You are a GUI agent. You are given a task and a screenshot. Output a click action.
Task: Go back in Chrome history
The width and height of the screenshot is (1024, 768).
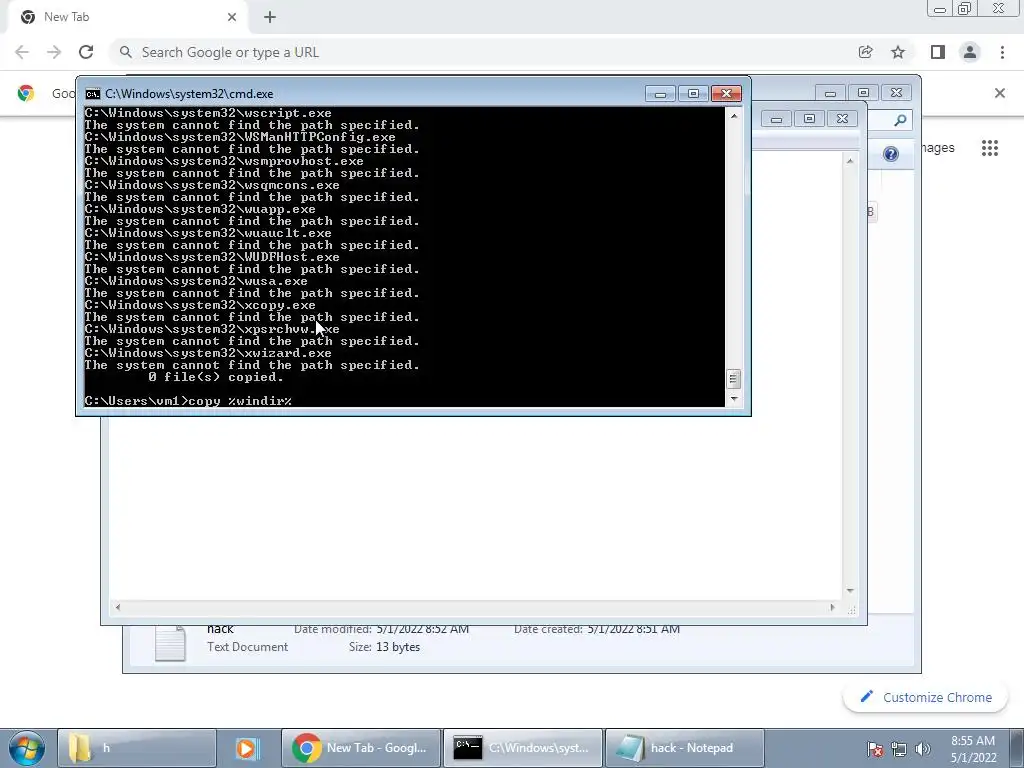pyautogui.click(x=22, y=52)
